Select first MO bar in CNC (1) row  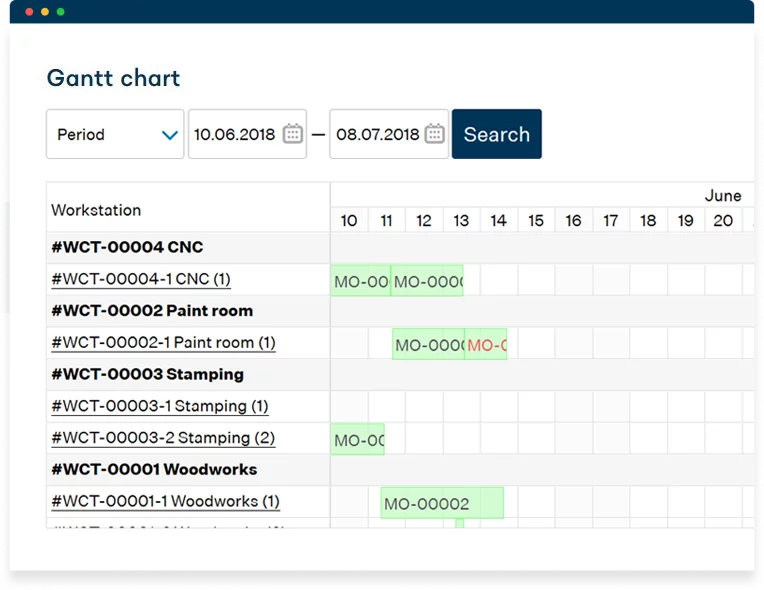point(361,280)
